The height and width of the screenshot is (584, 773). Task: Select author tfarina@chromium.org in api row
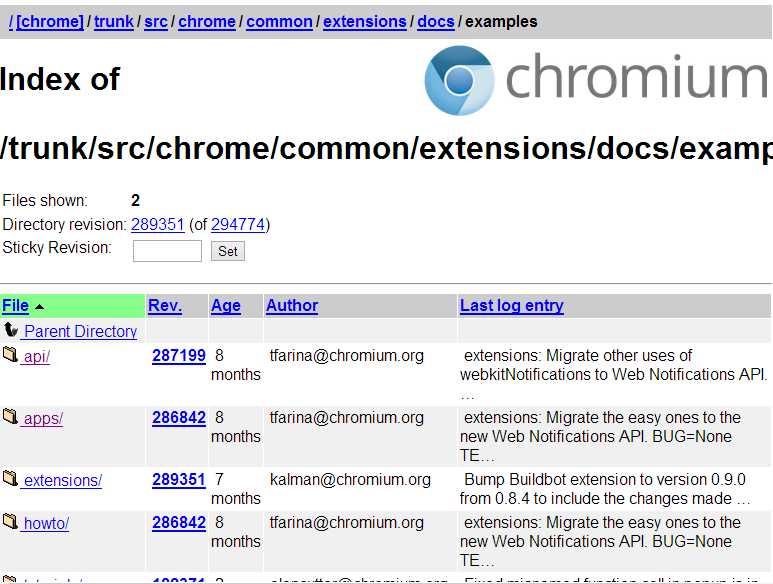tap(347, 355)
